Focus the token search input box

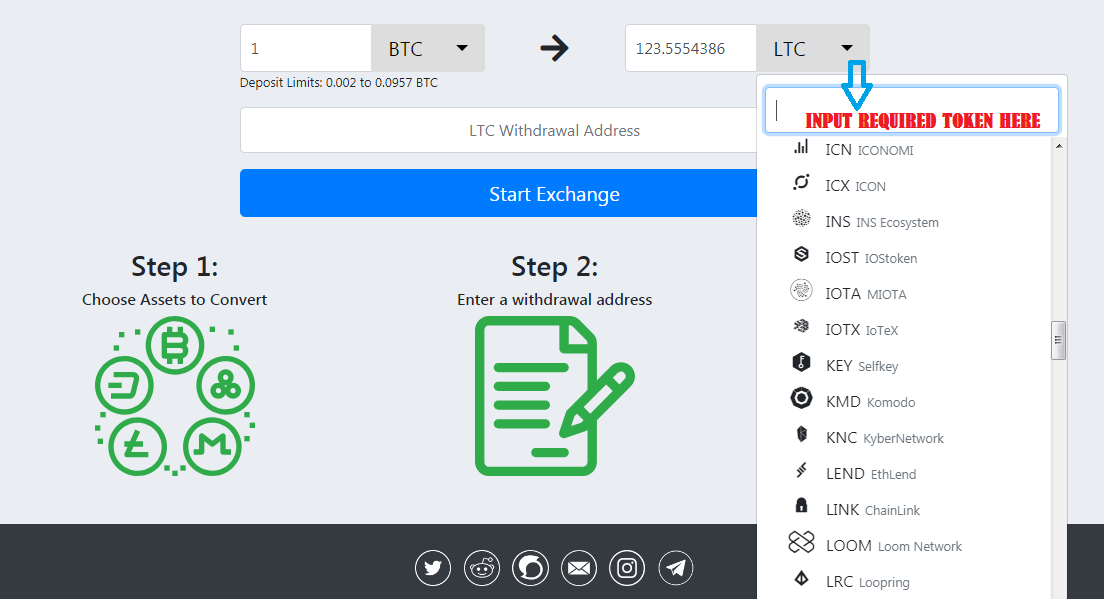click(912, 111)
